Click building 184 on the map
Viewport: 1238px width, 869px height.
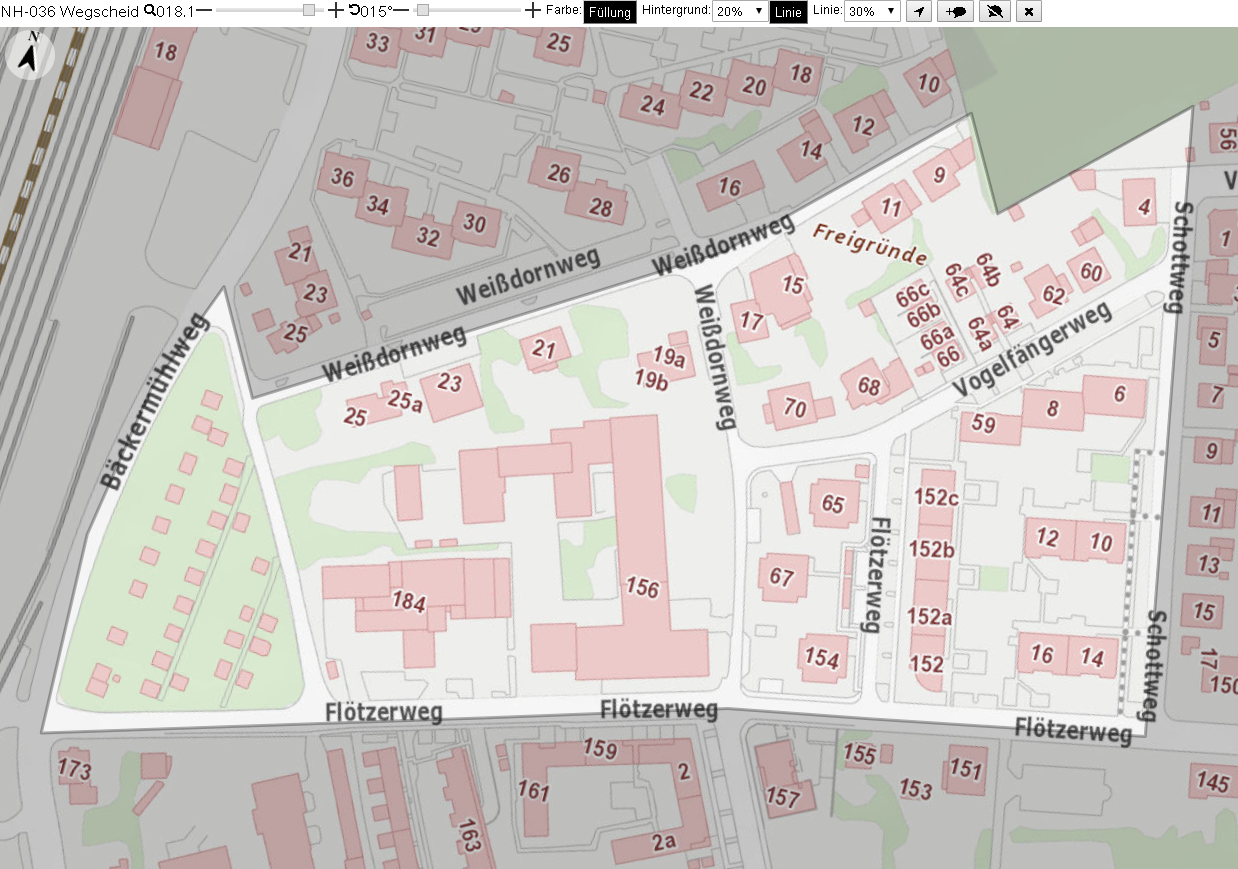409,603
